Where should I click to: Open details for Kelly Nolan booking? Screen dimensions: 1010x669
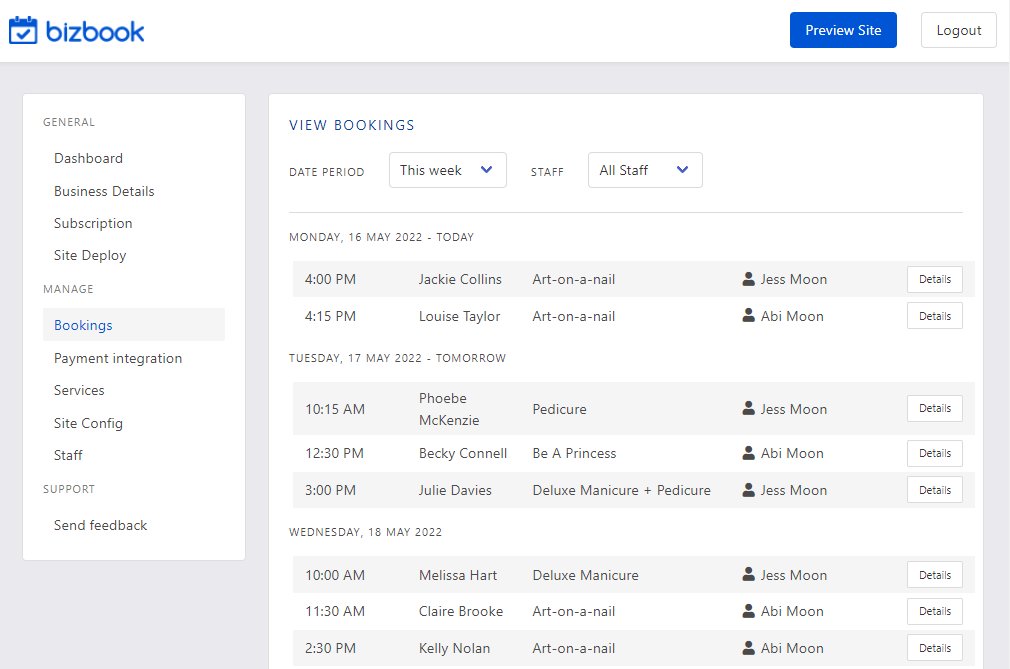pyautogui.click(x=935, y=648)
